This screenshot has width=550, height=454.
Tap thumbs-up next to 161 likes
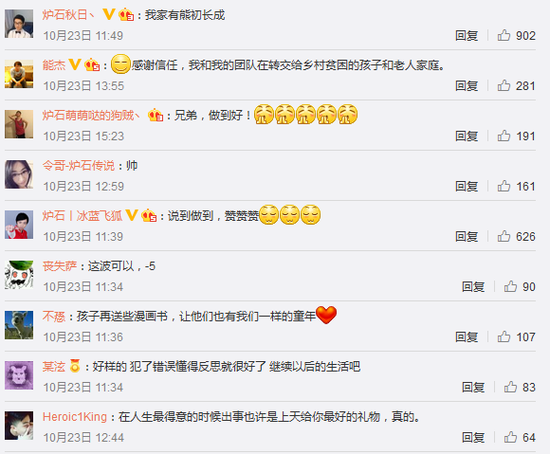(x=504, y=186)
